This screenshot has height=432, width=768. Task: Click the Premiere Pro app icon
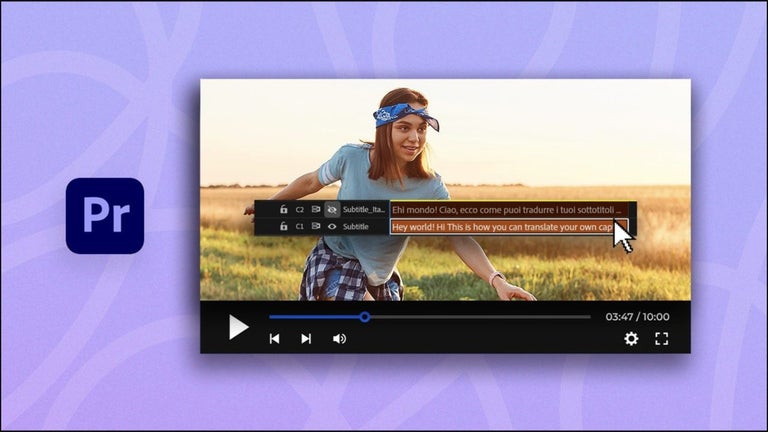click(105, 216)
